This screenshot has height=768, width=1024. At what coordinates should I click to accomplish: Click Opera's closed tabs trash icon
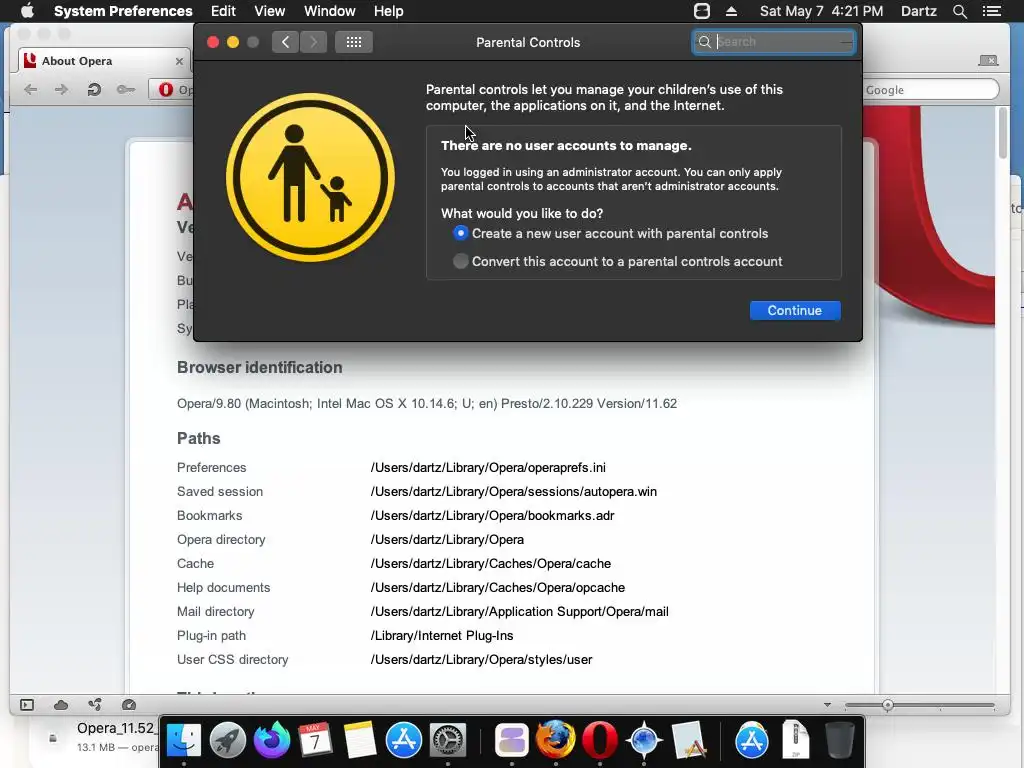[988, 61]
